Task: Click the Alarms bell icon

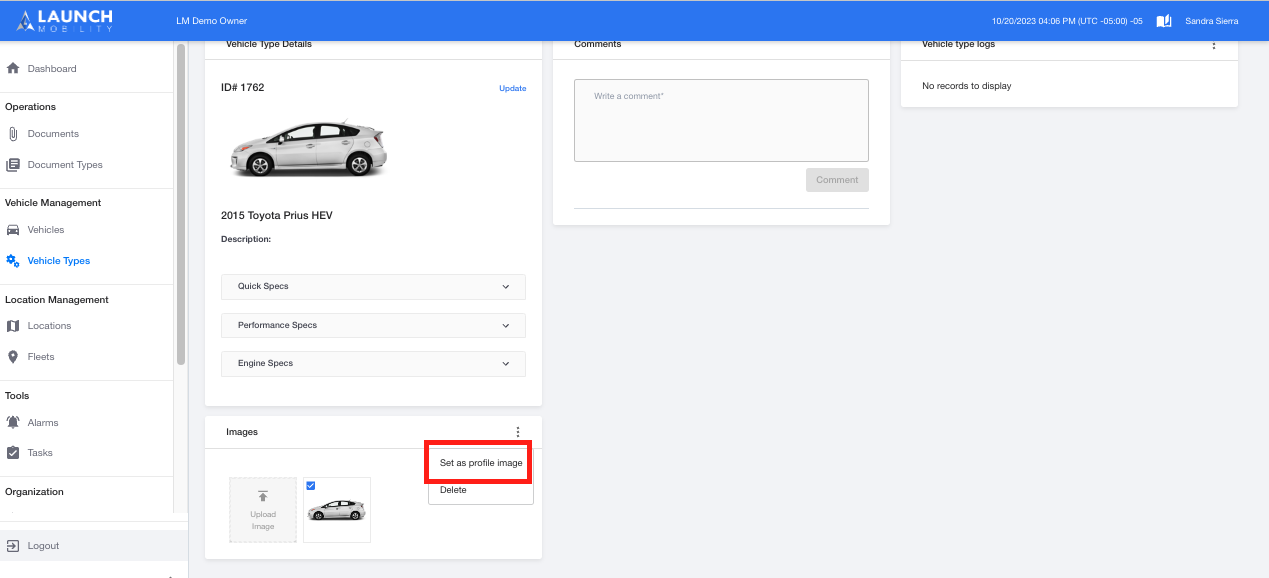Action: click(13, 423)
